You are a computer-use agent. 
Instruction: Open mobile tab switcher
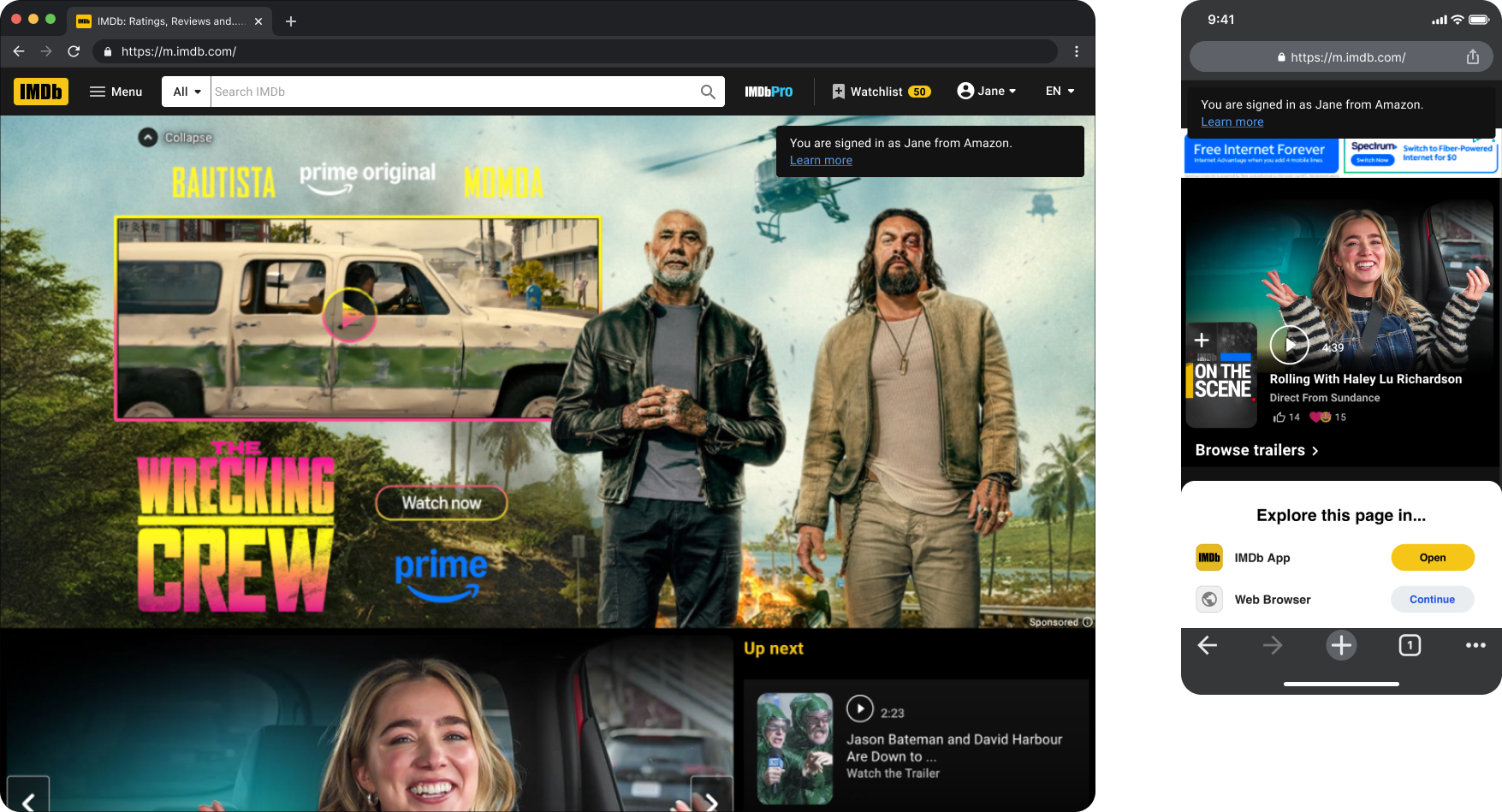point(1410,645)
